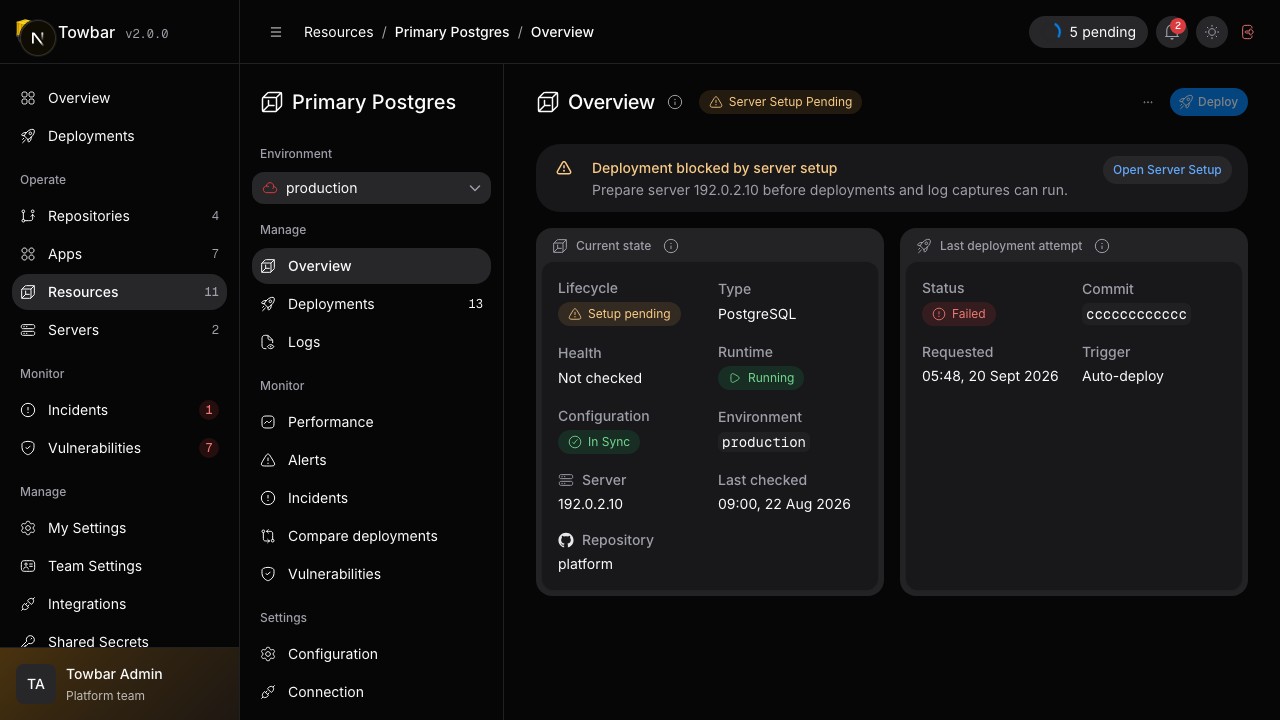Screen dimensions: 1280x720
Task: Open Team Settings
Action: coord(119,566)
